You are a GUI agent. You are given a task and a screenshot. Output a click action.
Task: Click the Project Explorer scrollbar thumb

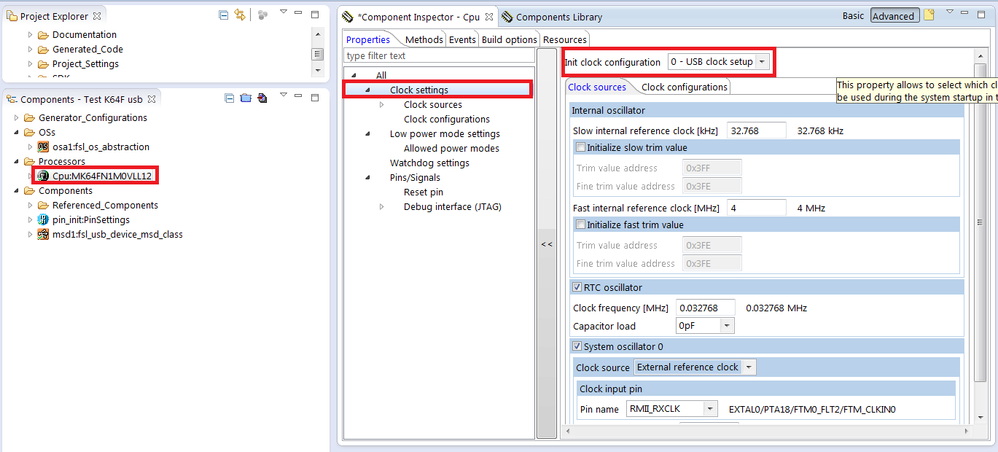pos(318,54)
